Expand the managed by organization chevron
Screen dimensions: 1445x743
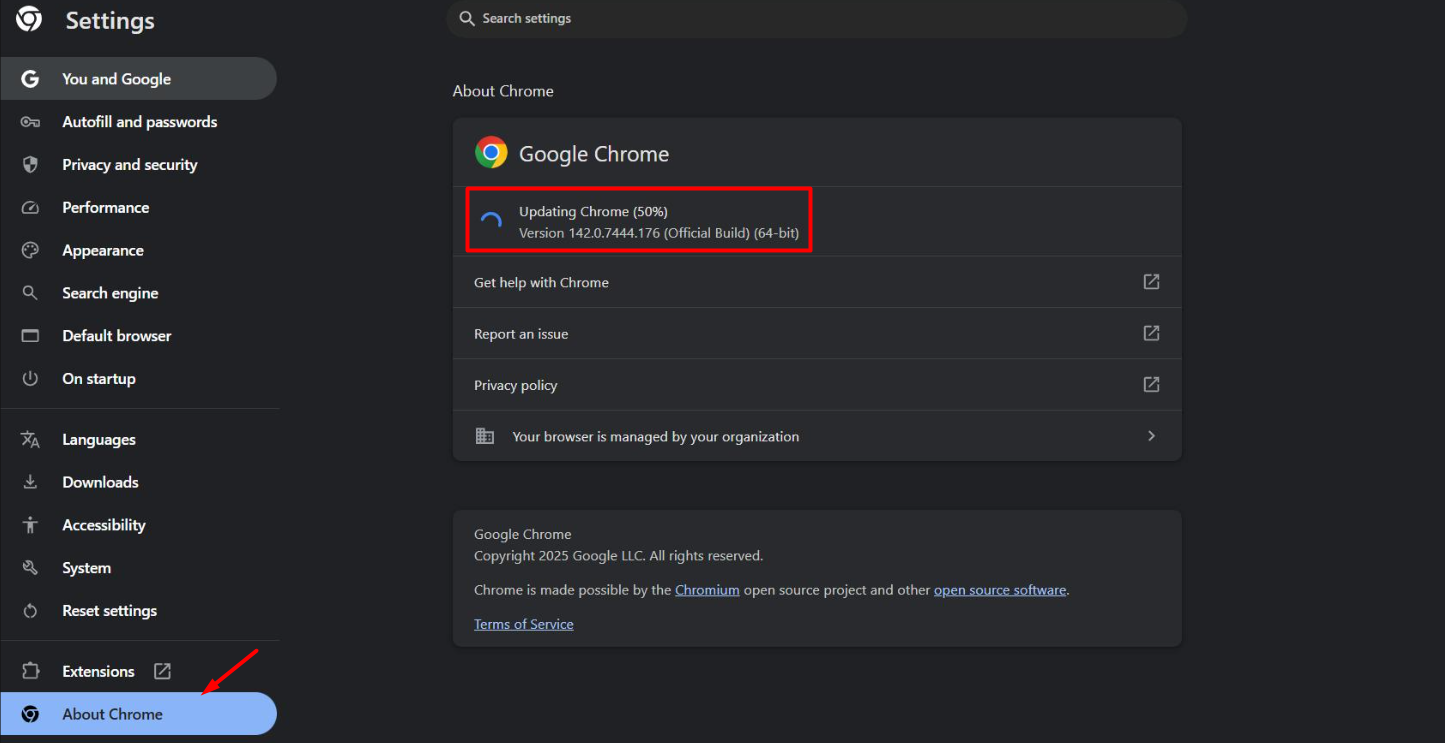click(x=1151, y=436)
